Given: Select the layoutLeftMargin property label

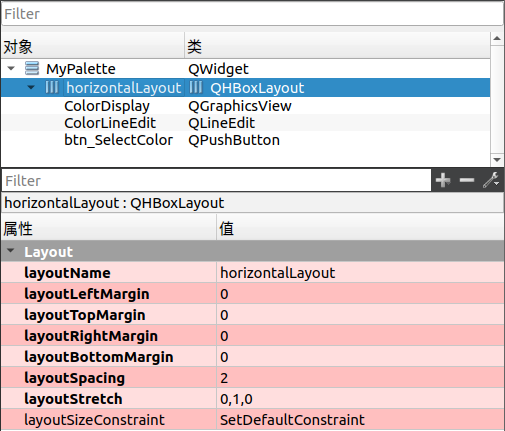Looking at the screenshot, I should point(87,294).
